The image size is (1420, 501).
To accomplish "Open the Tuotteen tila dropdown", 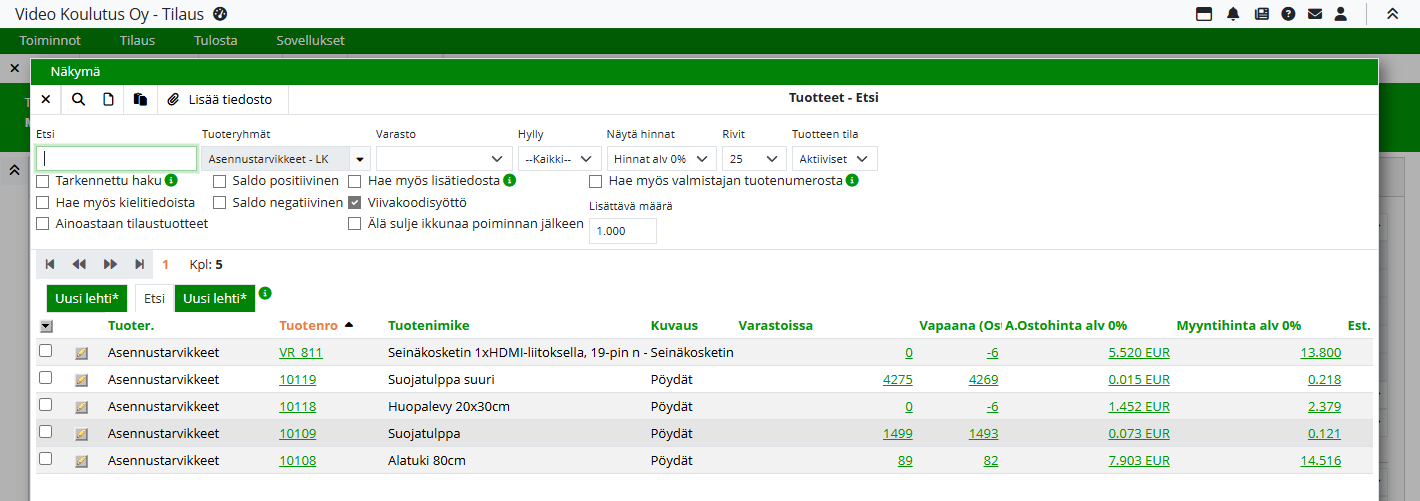I will tap(834, 159).
